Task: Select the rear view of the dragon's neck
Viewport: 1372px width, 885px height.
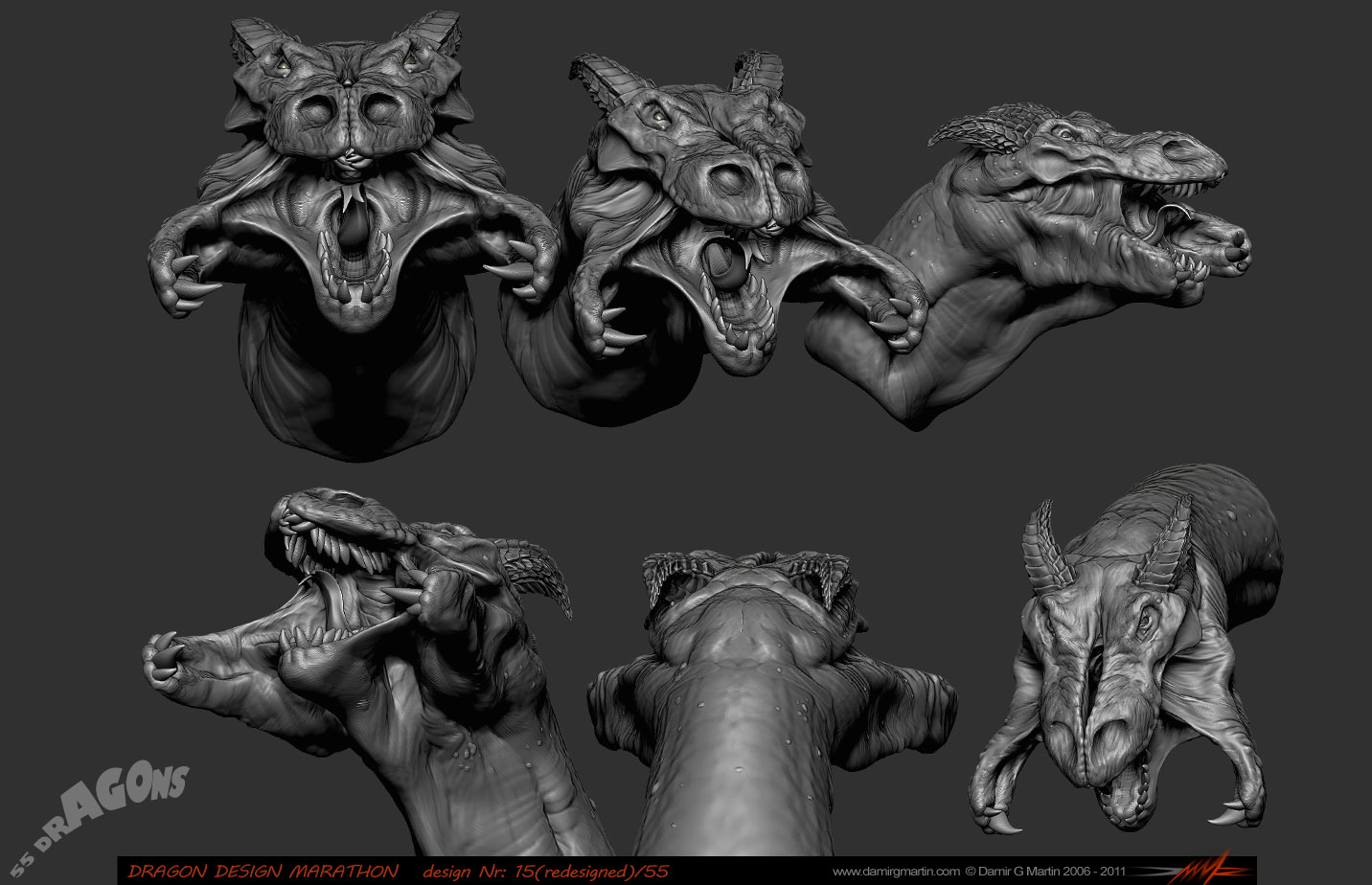Action: tap(771, 704)
